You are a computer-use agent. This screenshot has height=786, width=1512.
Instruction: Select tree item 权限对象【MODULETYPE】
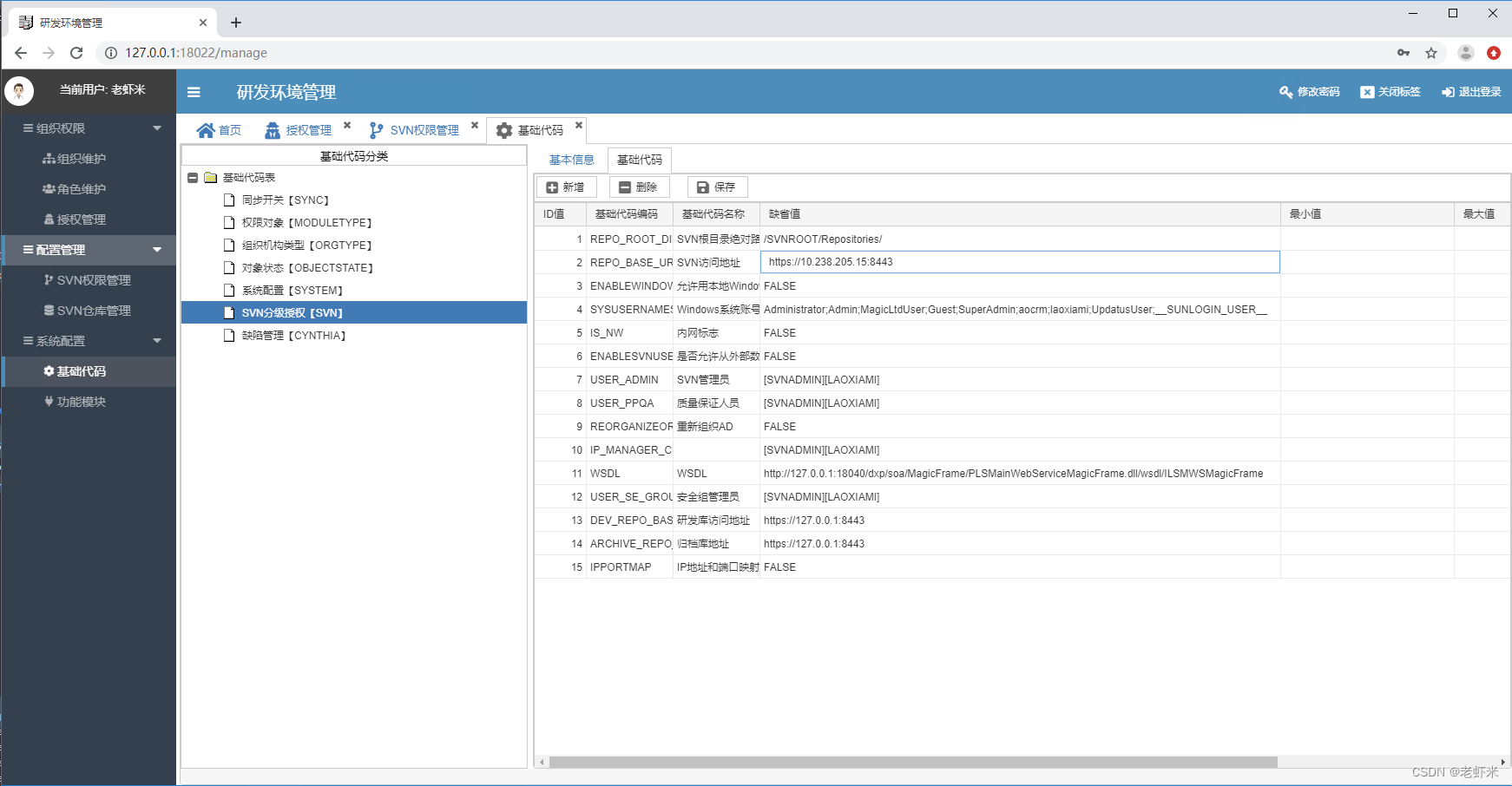(x=307, y=223)
